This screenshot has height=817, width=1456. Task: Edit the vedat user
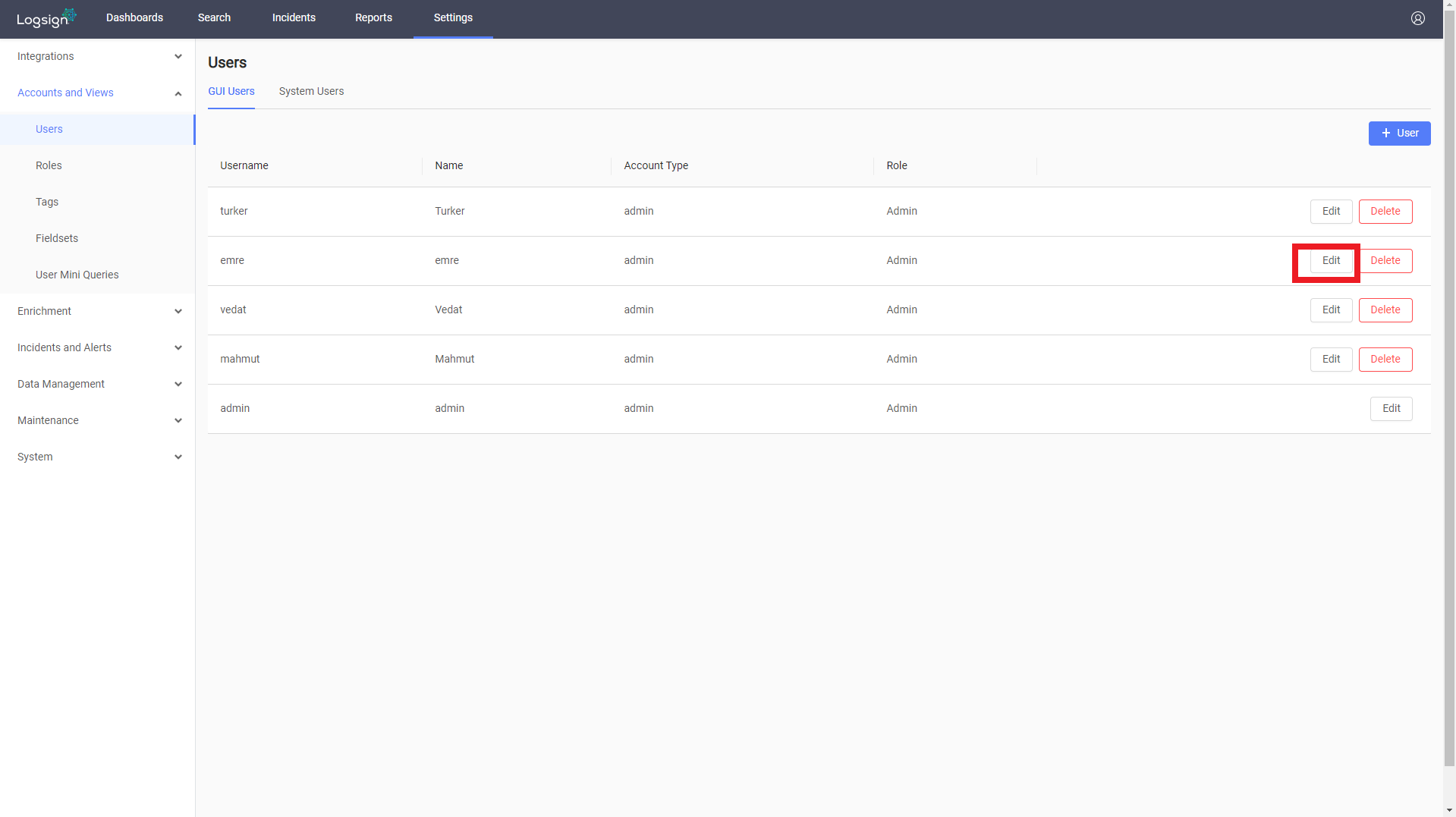click(x=1331, y=310)
